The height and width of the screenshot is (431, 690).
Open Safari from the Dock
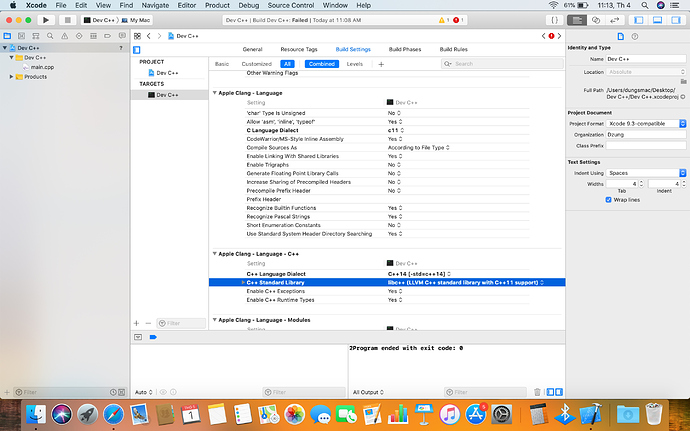pos(113,414)
